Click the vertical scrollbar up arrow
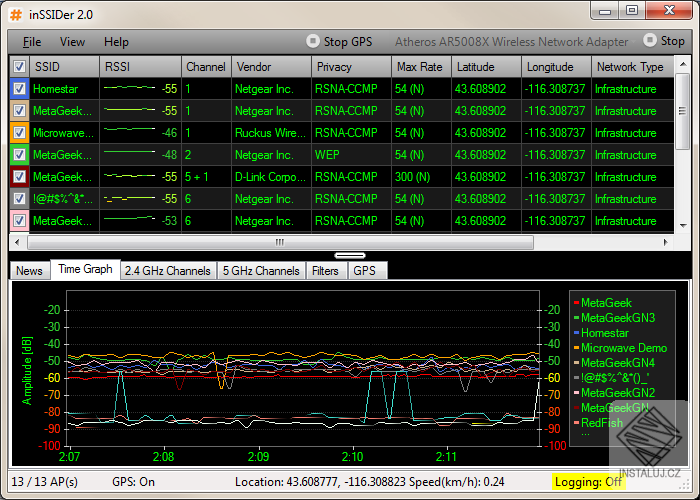This screenshot has width=700, height=500. point(683,64)
